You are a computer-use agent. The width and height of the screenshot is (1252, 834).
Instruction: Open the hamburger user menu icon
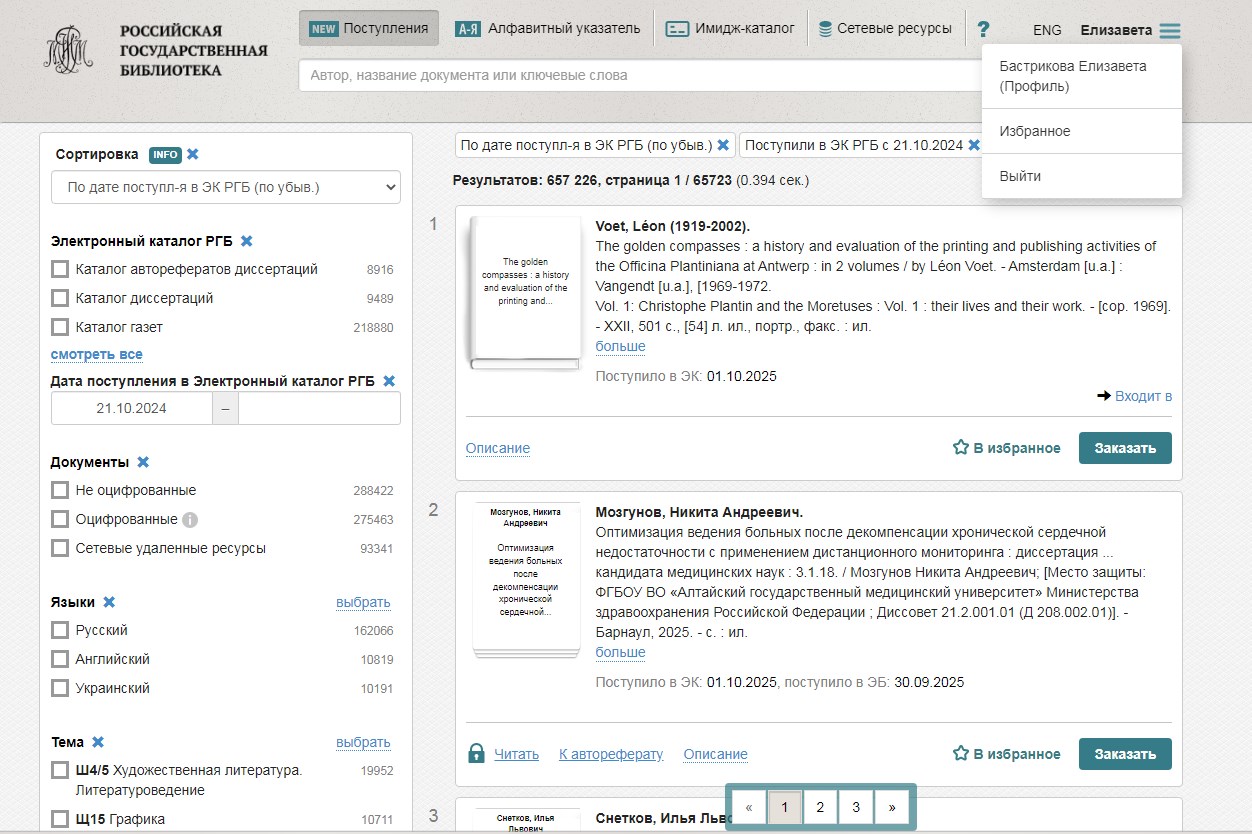pyautogui.click(x=1169, y=31)
